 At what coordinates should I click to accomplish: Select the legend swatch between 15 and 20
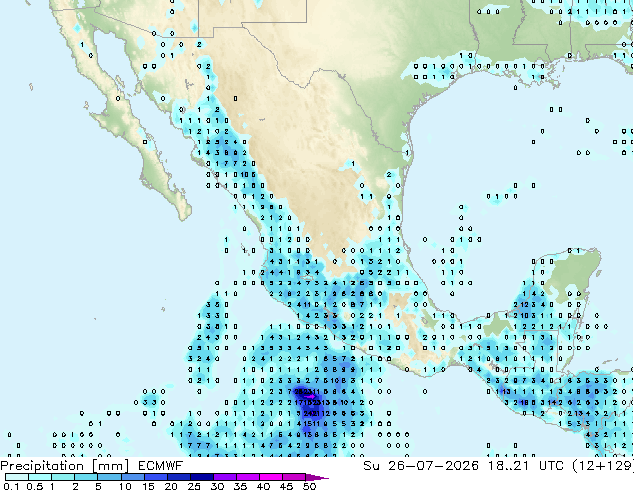point(156,477)
